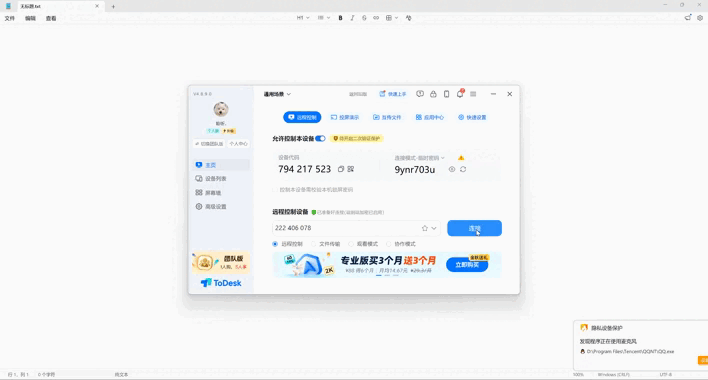Open the 查看 menu in the editor

point(51,19)
